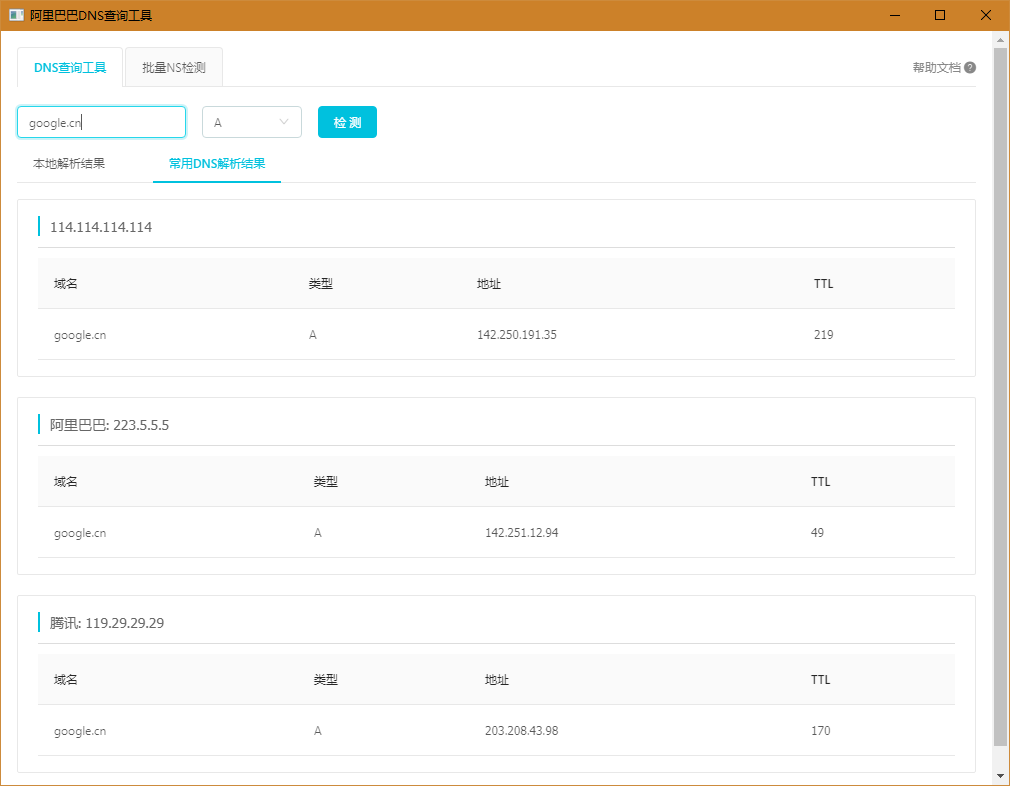Open the 帮助文档 link text
Image resolution: width=1010 pixels, height=786 pixels.
click(x=936, y=68)
